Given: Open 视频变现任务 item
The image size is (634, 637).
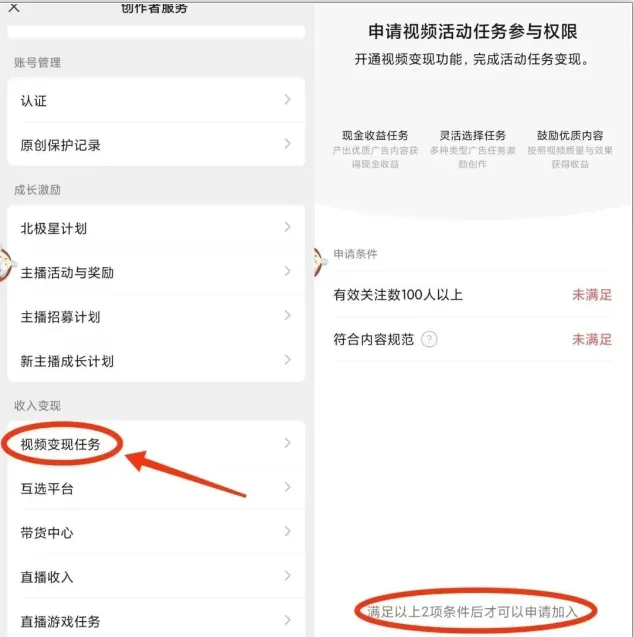Looking at the screenshot, I should click(x=156, y=444).
